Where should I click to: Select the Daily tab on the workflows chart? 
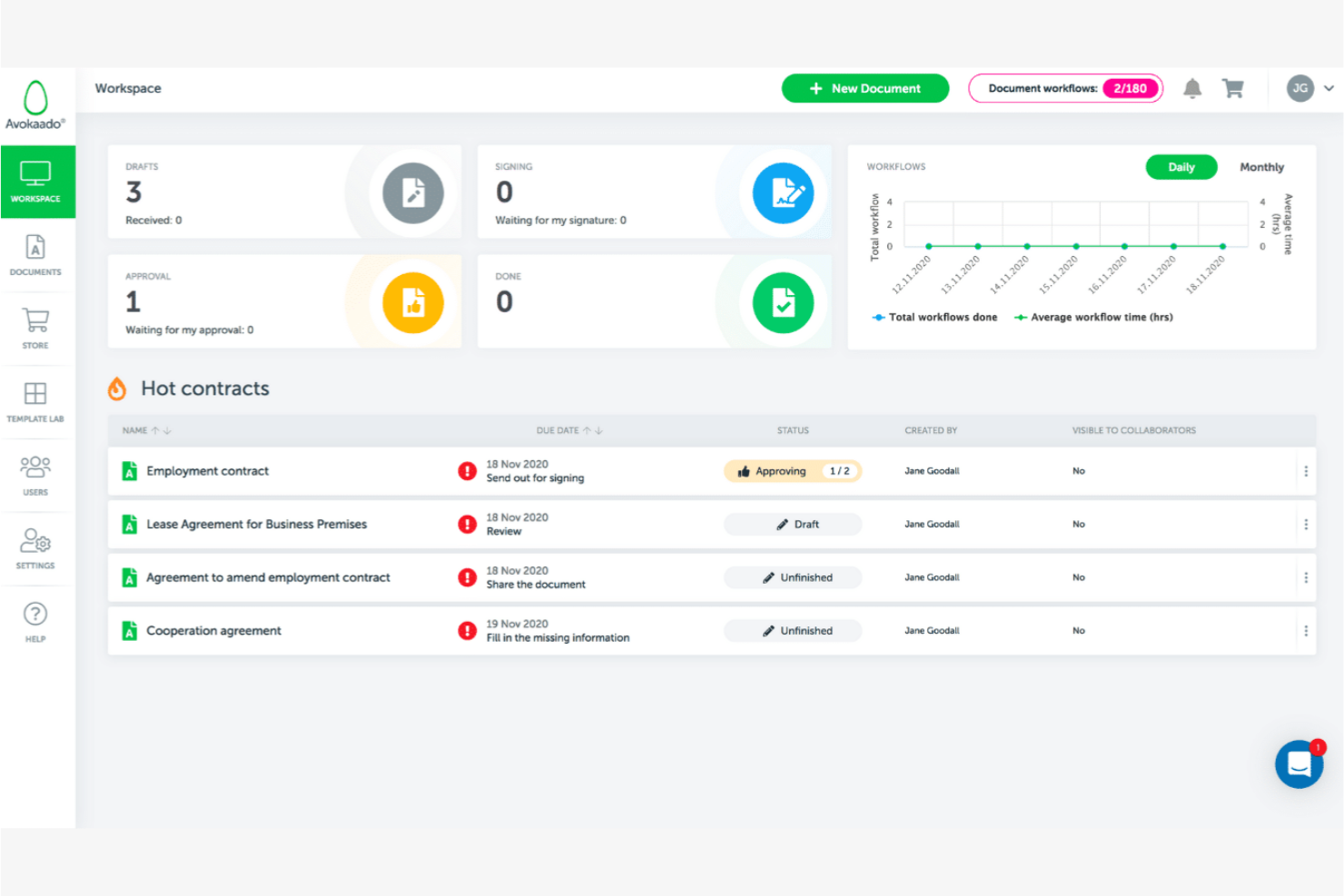1181,167
